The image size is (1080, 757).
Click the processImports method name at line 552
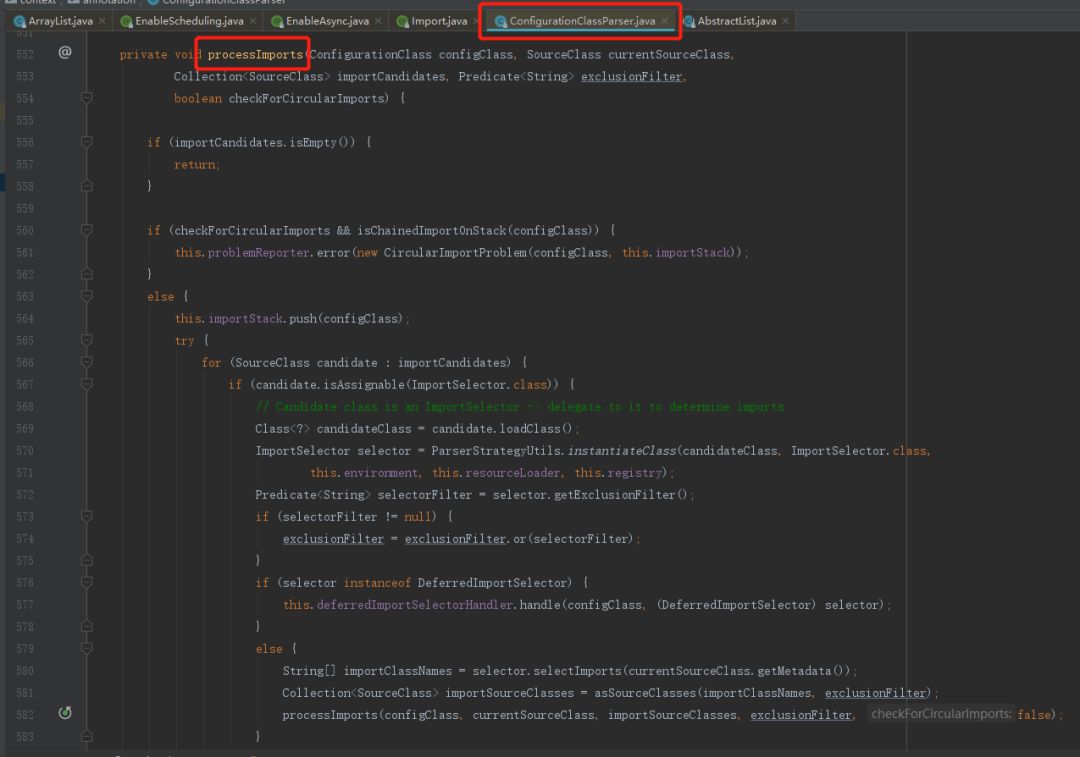[x=255, y=54]
